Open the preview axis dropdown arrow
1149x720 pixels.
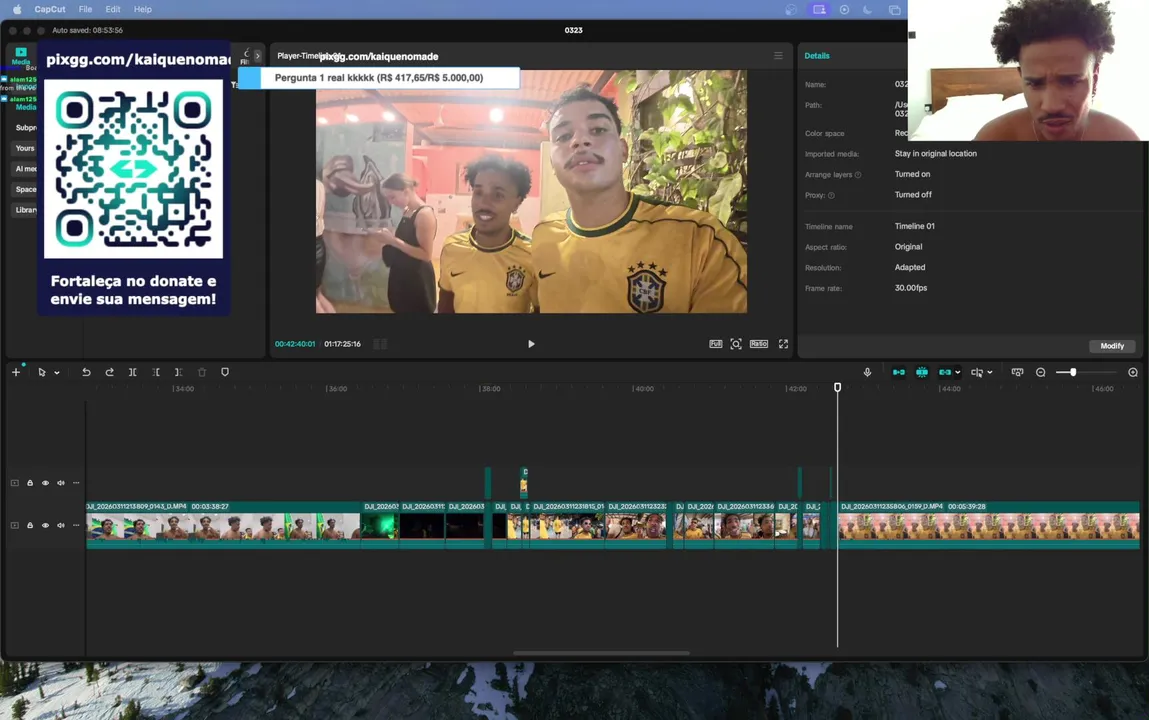[990, 373]
